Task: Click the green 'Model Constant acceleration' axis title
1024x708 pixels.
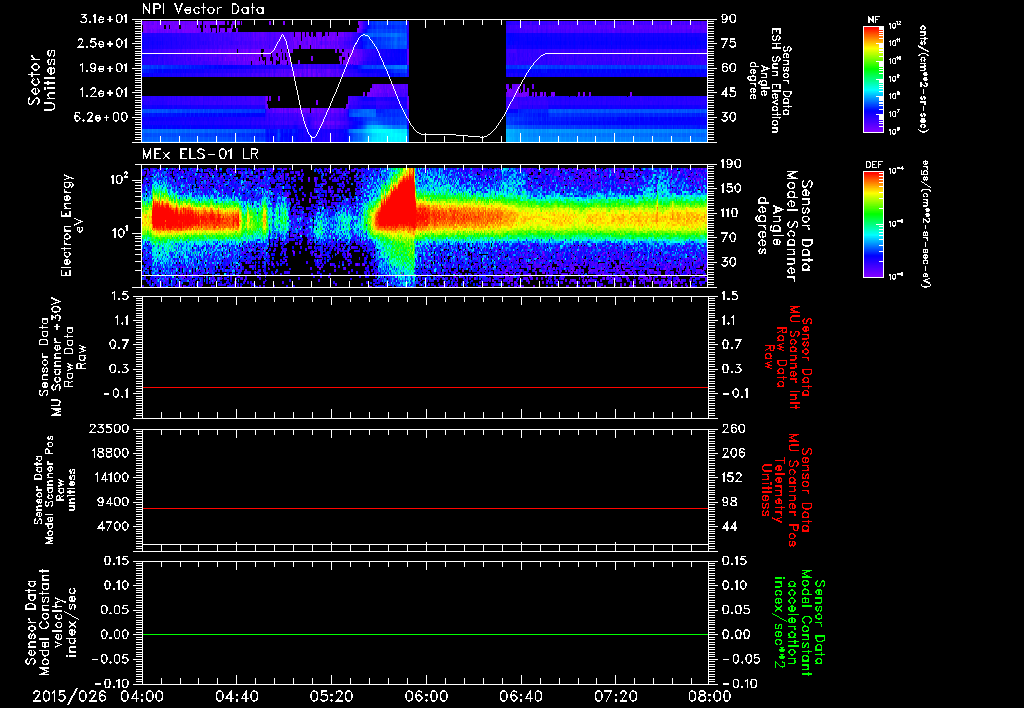Action: pos(799,624)
